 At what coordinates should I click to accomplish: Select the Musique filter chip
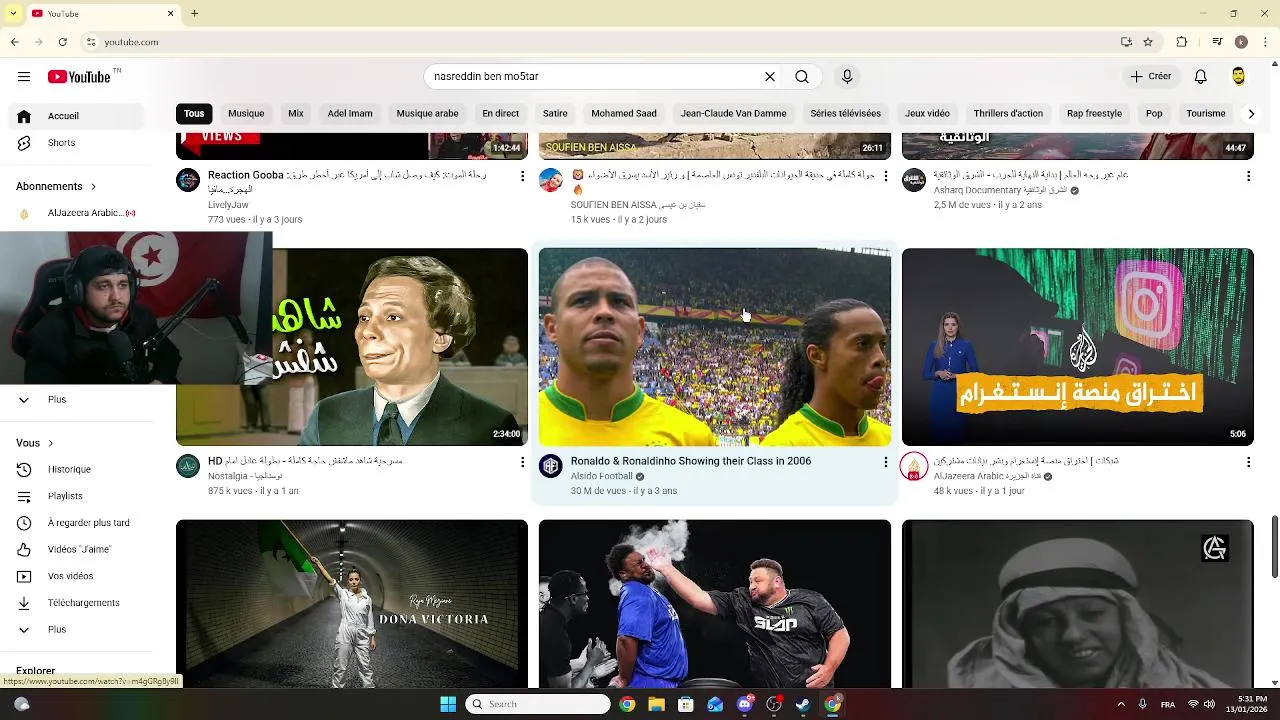pos(246,114)
